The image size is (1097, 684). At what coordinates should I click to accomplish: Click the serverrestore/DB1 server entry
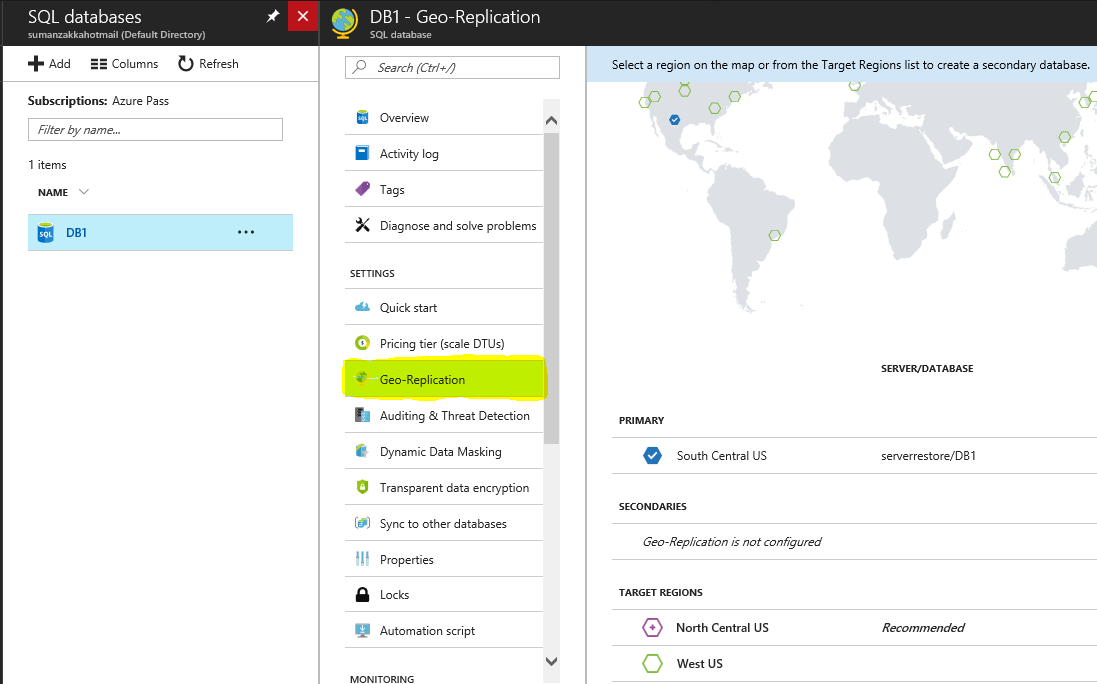click(928, 456)
